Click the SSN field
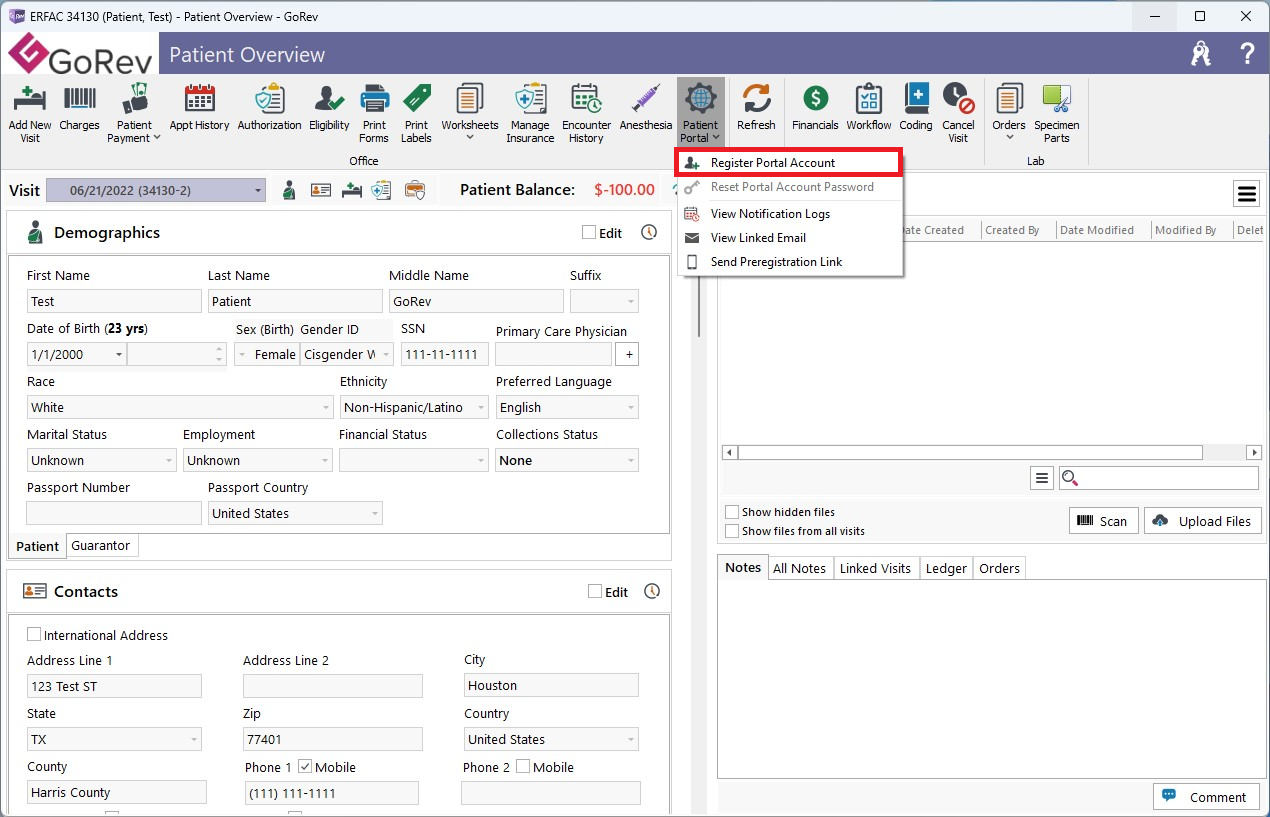 [445, 354]
